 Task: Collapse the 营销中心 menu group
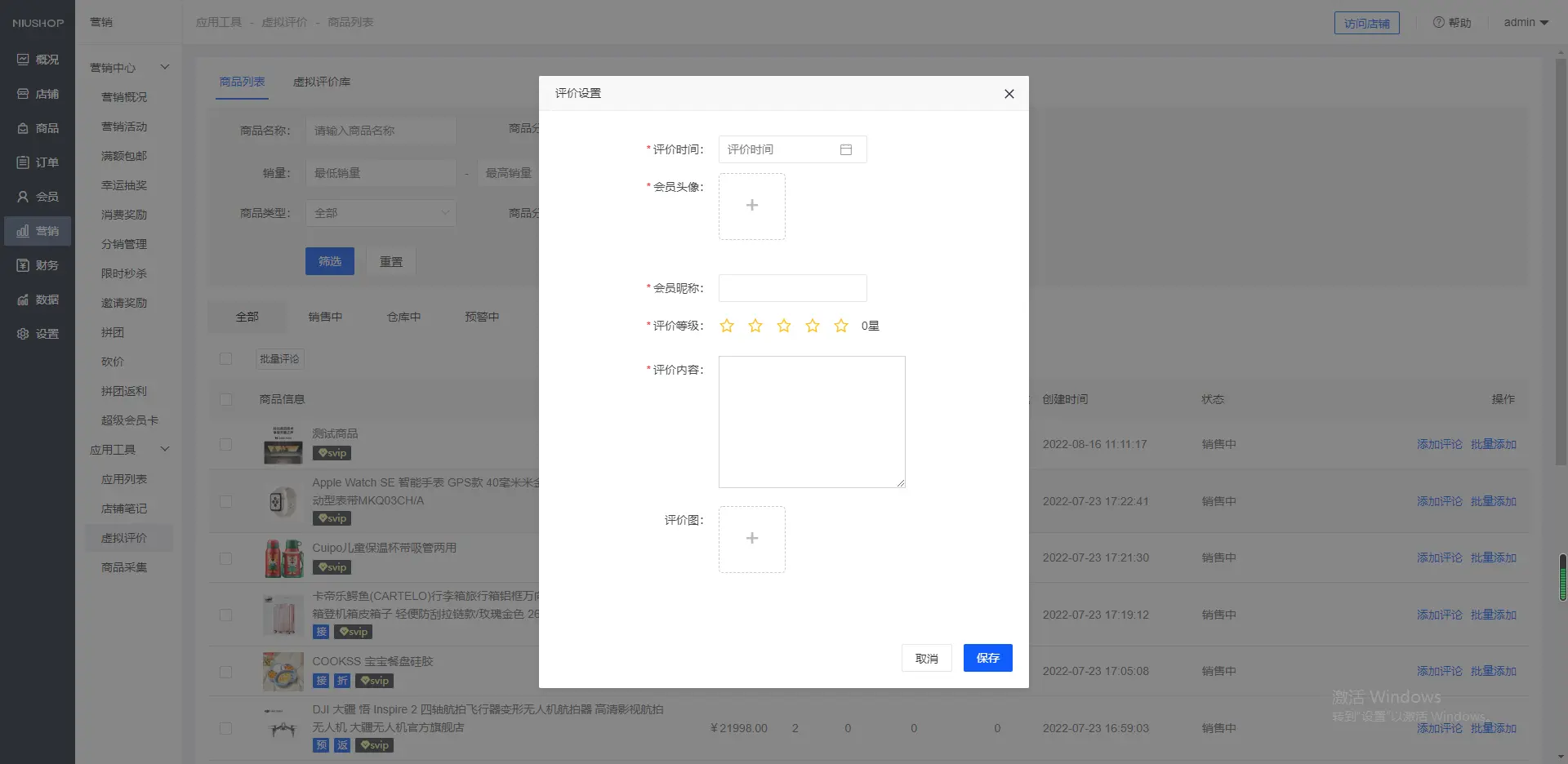164,67
